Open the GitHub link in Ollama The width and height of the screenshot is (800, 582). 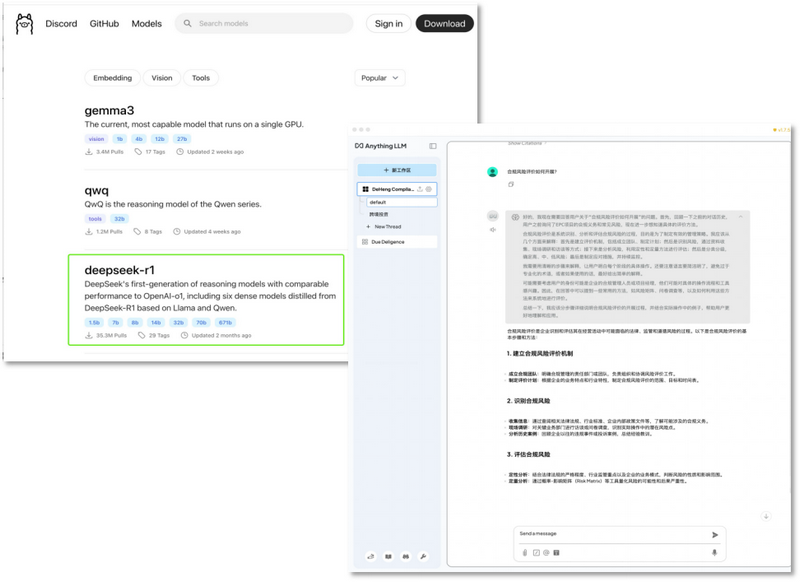[104, 23]
